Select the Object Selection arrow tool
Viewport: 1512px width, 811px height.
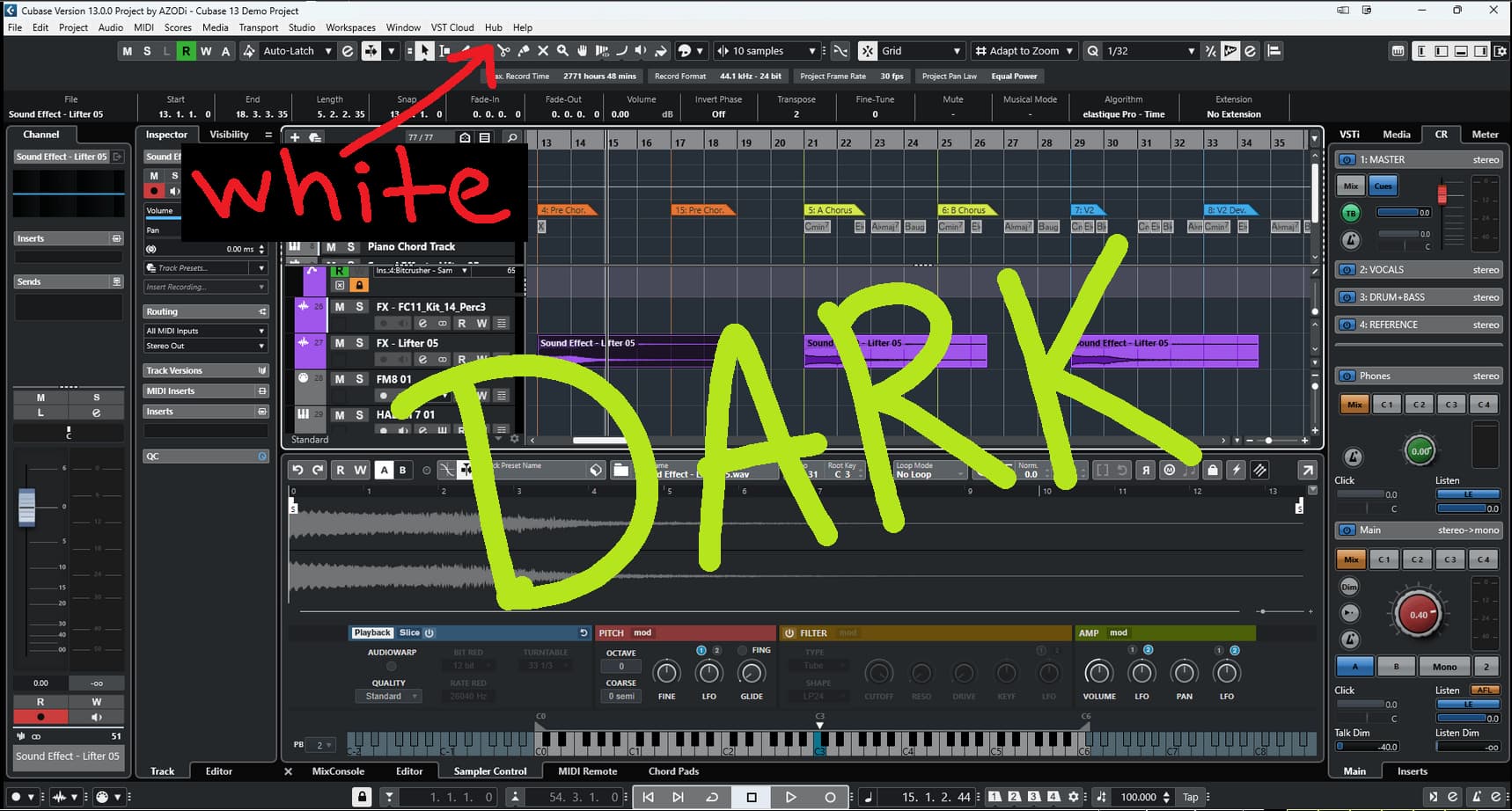[x=425, y=51]
